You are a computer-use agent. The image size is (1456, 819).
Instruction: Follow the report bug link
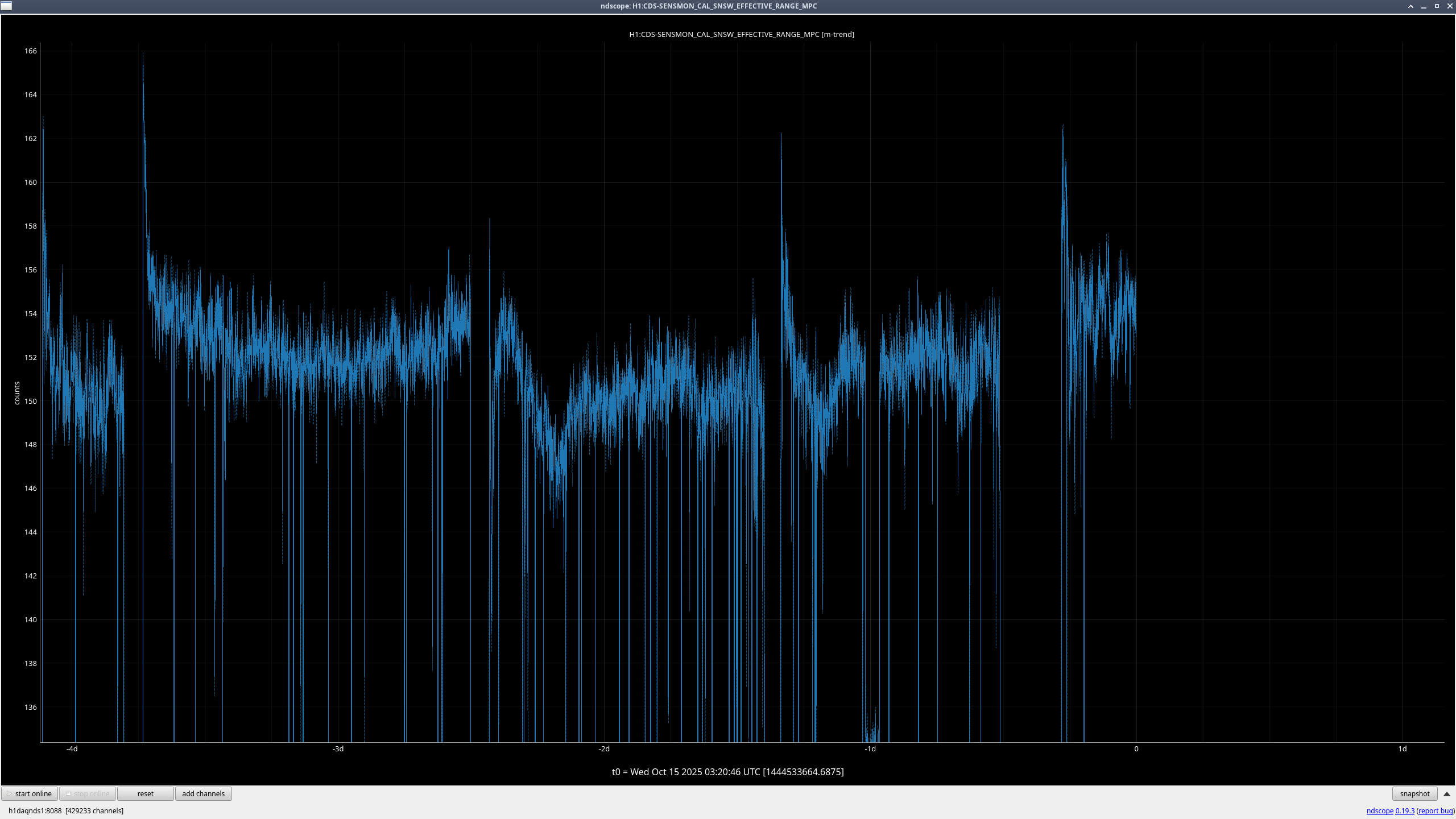coord(1435,810)
